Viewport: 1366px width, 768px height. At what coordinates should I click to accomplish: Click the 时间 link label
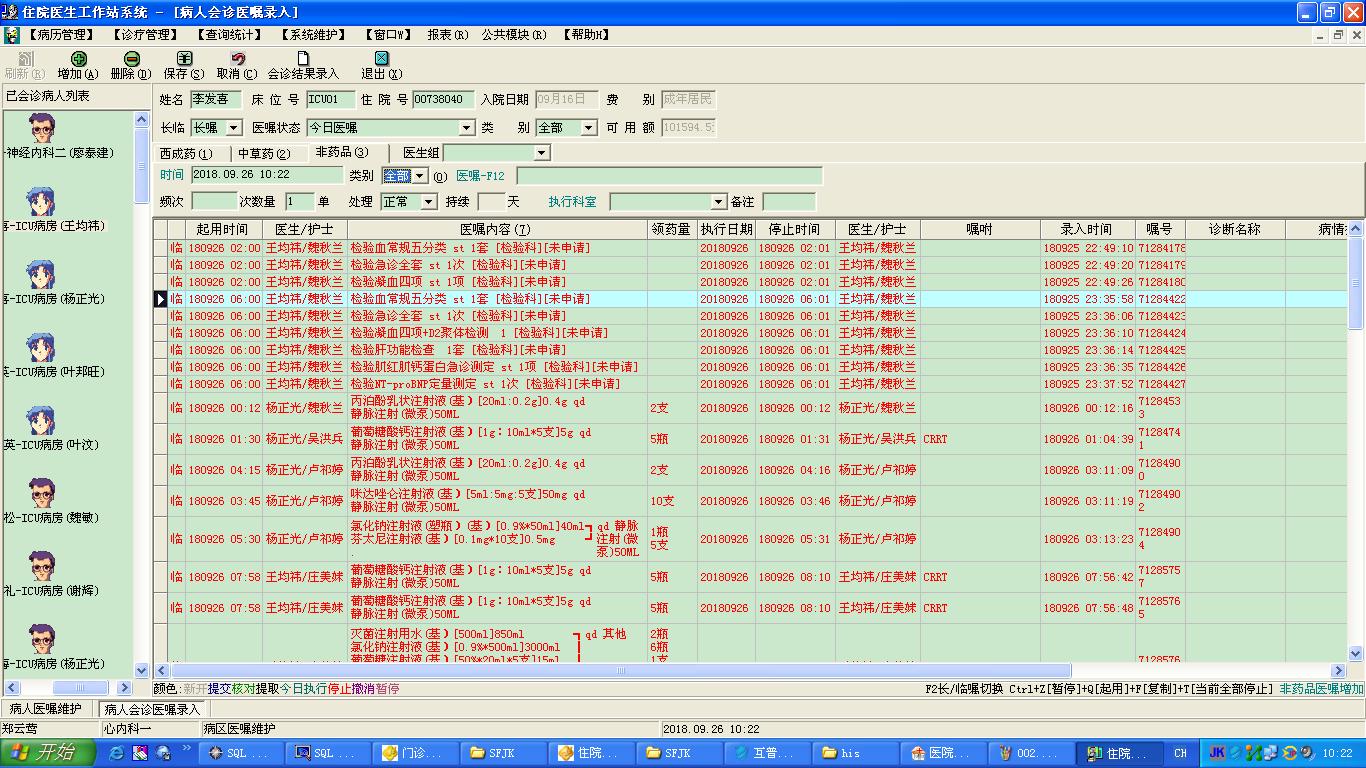coord(172,175)
